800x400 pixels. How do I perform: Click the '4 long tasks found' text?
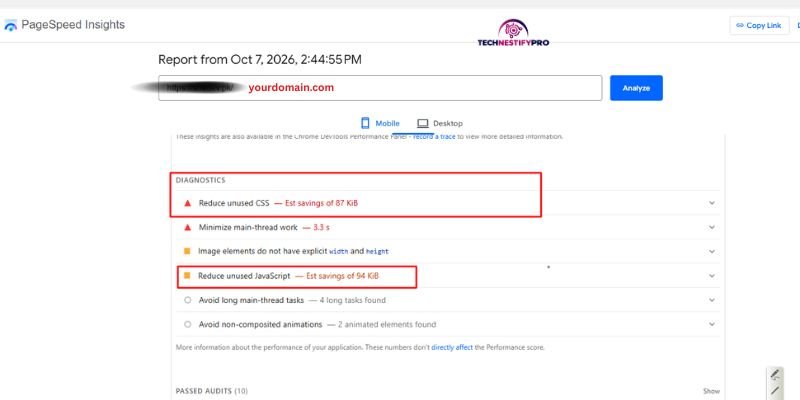(353, 300)
